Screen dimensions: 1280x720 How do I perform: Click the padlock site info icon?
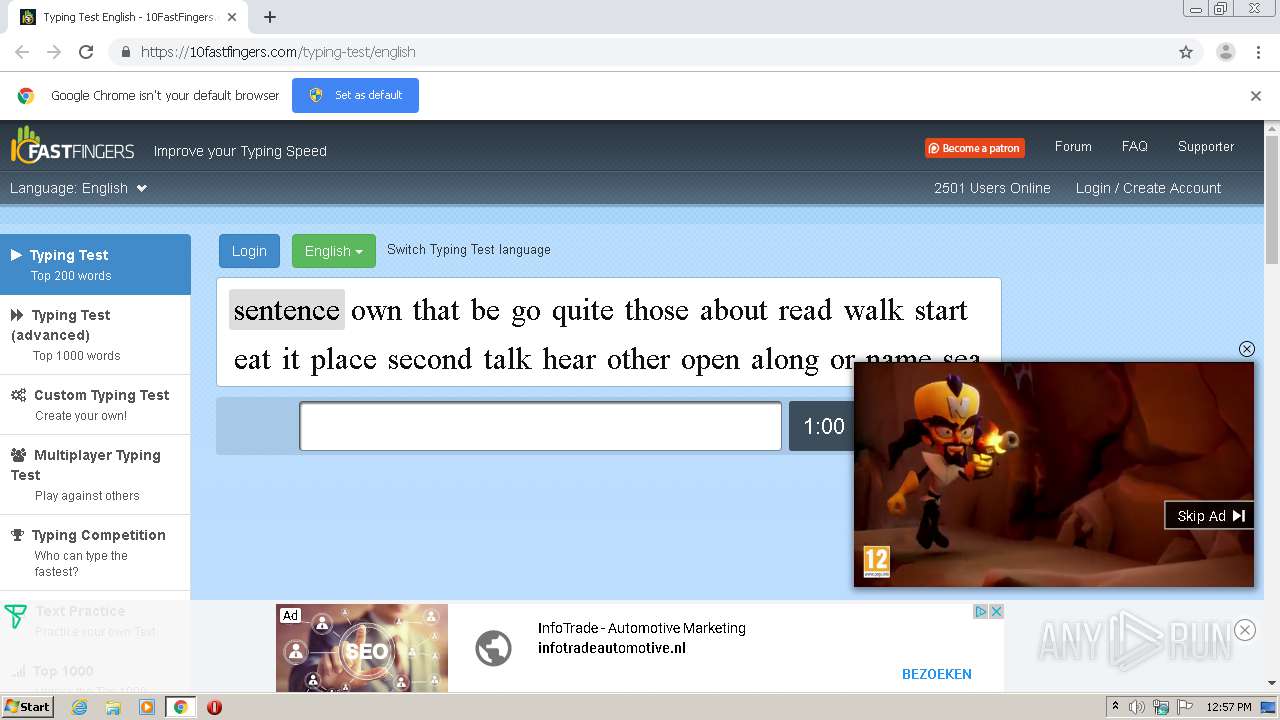coord(125,52)
